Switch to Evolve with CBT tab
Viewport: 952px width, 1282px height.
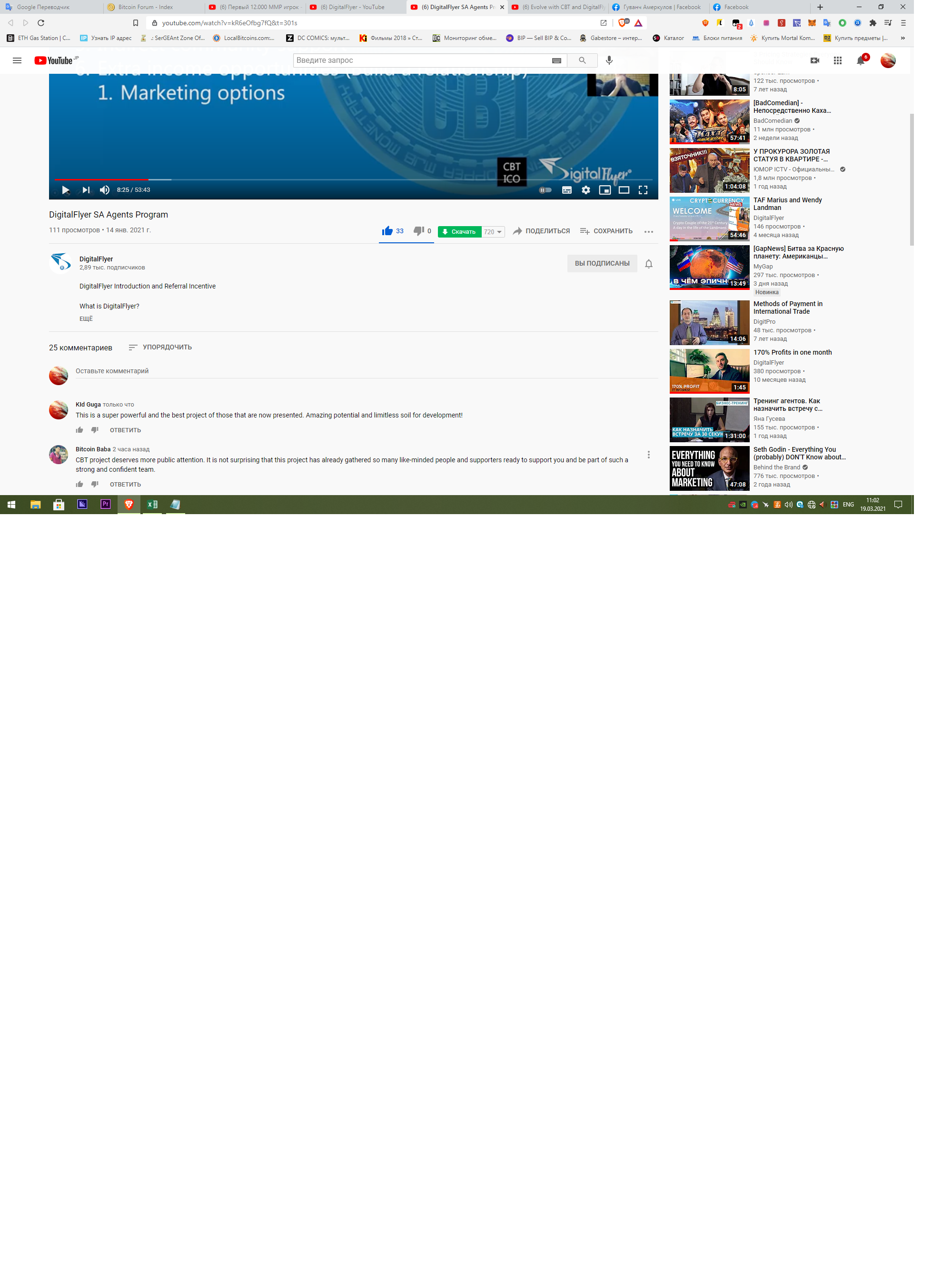point(558,7)
